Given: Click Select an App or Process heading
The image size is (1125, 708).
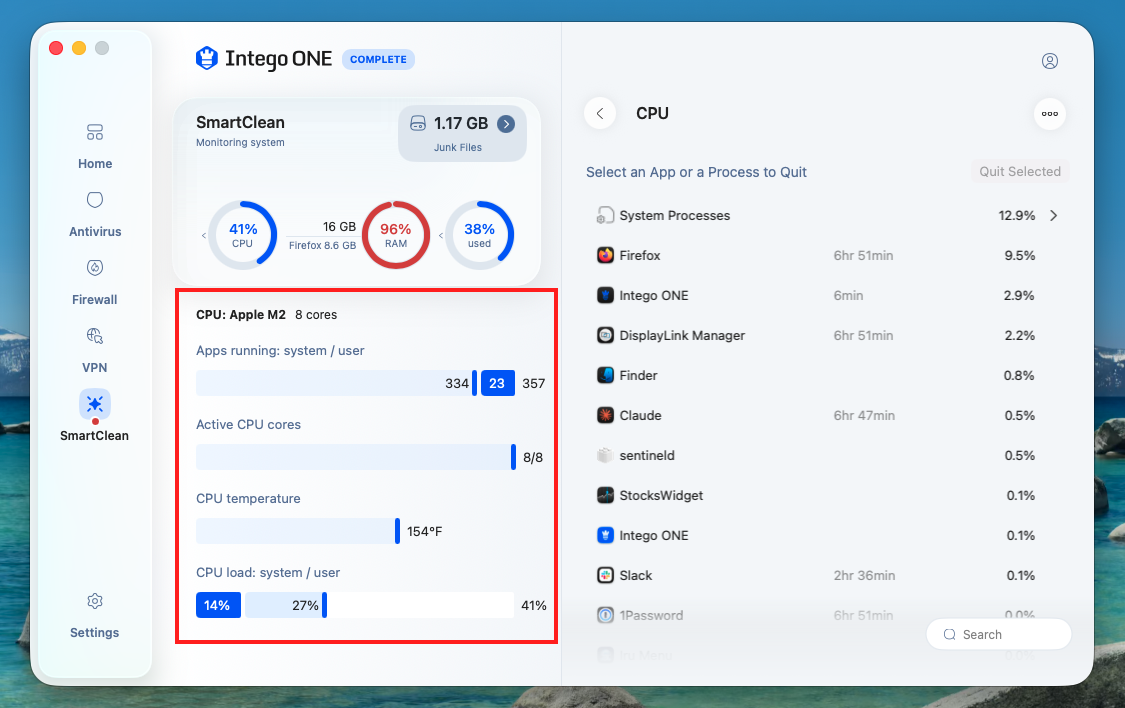Looking at the screenshot, I should (696, 172).
